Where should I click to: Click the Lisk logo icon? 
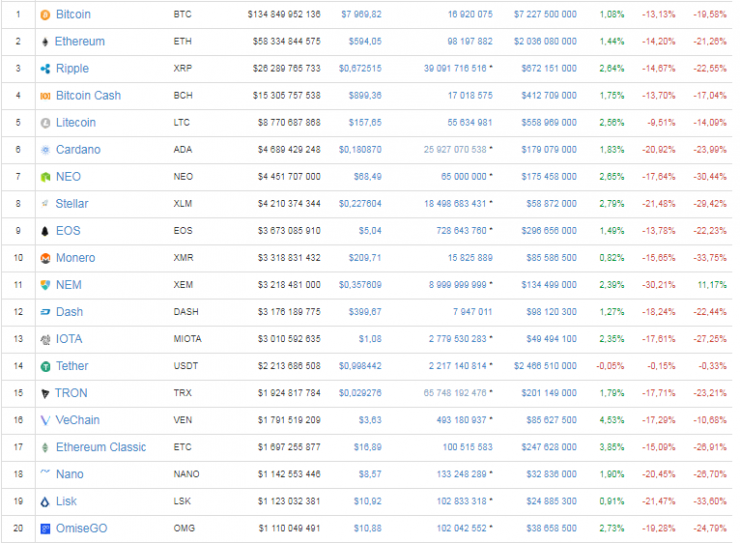(x=45, y=502)
